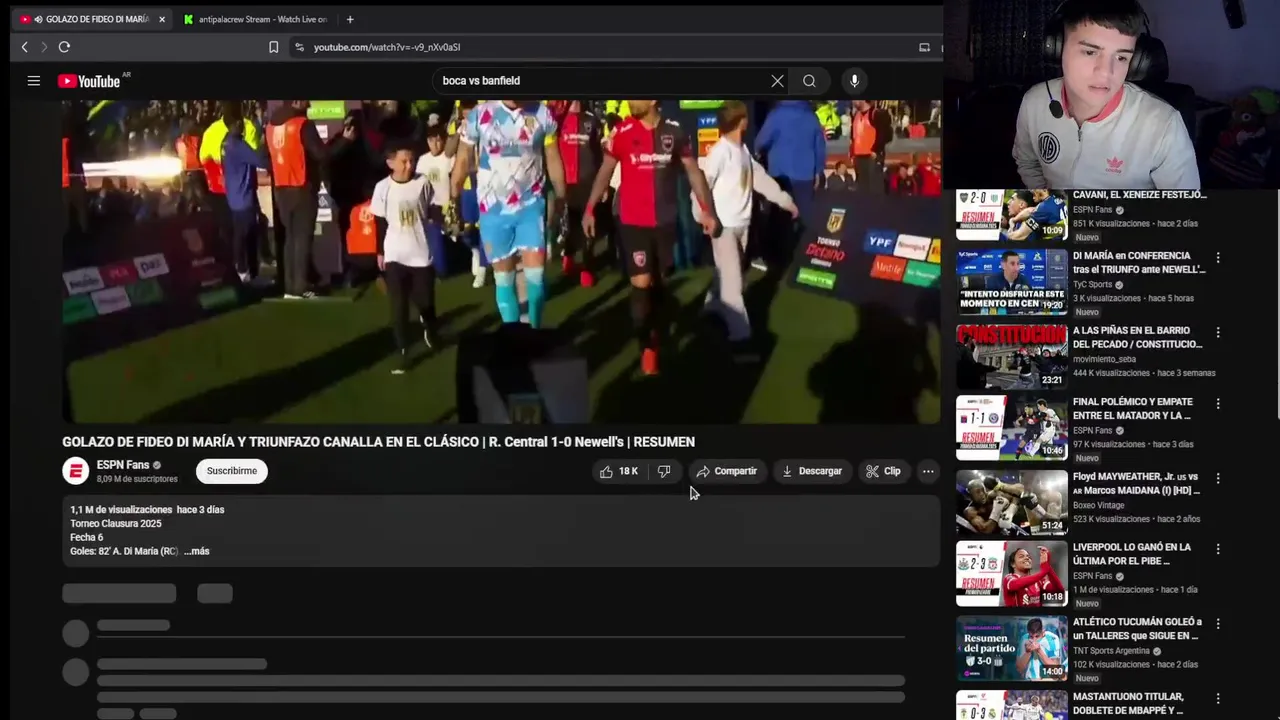Screen dimensions: 1280x720
Task: Open options menu for Floyd MAYWEATHER video
Action: tap(1217, 478)
